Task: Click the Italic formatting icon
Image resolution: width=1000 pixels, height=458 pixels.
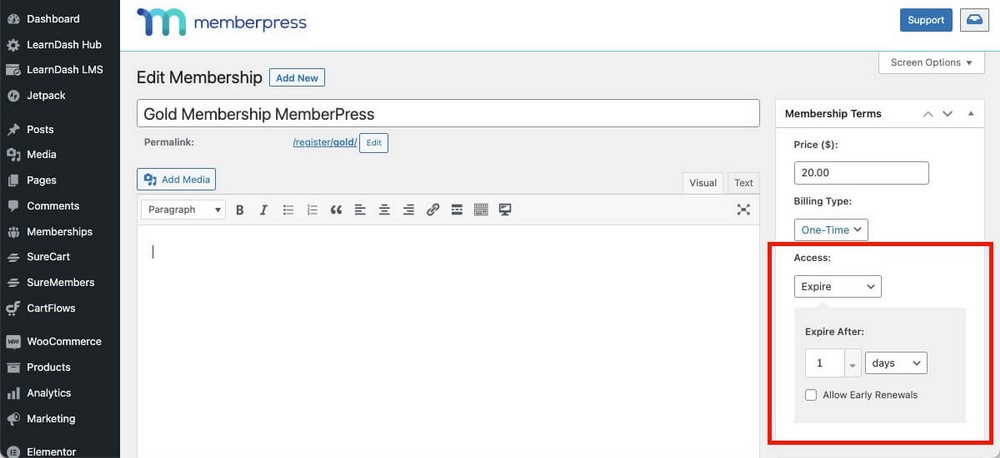Action: (x=263, y=210)
